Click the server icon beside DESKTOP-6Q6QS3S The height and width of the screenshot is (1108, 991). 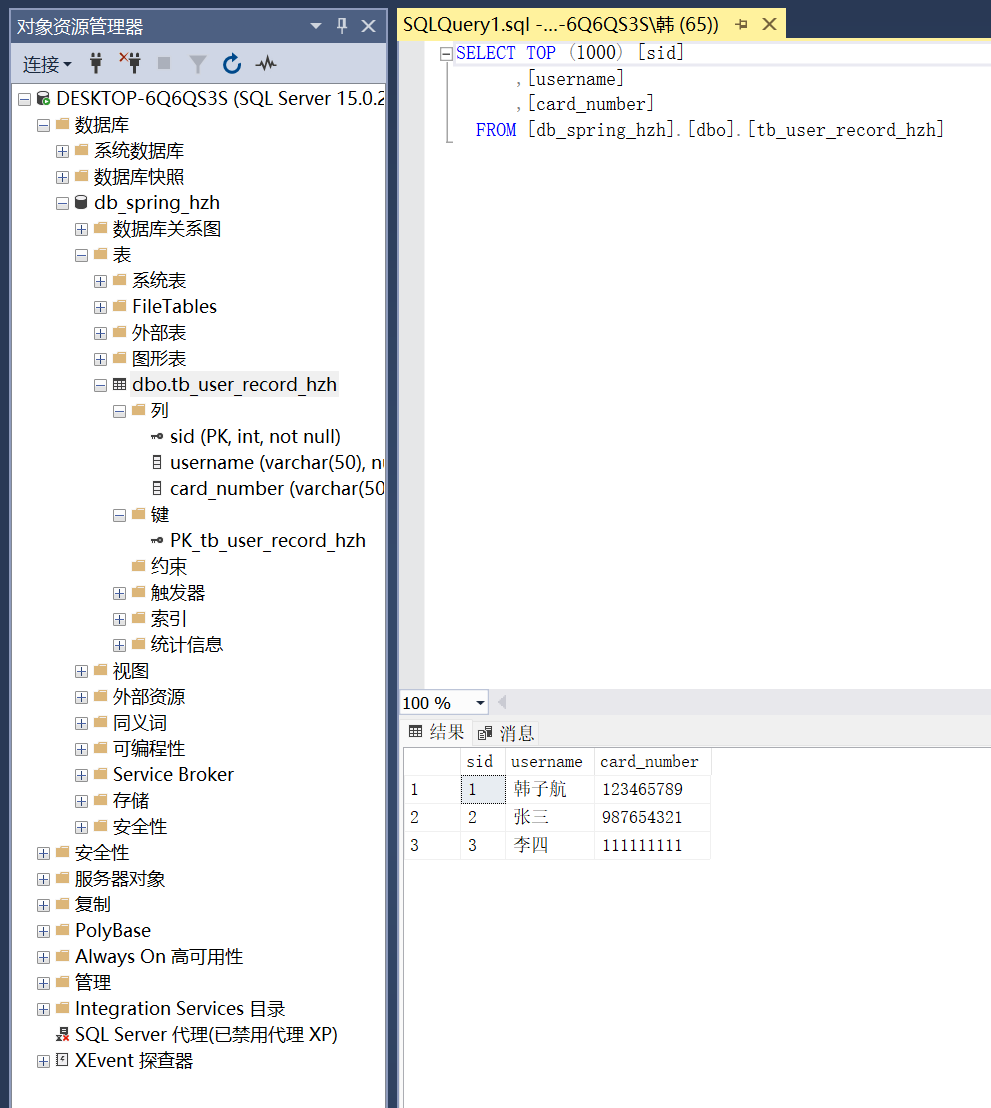click(44, 98)
